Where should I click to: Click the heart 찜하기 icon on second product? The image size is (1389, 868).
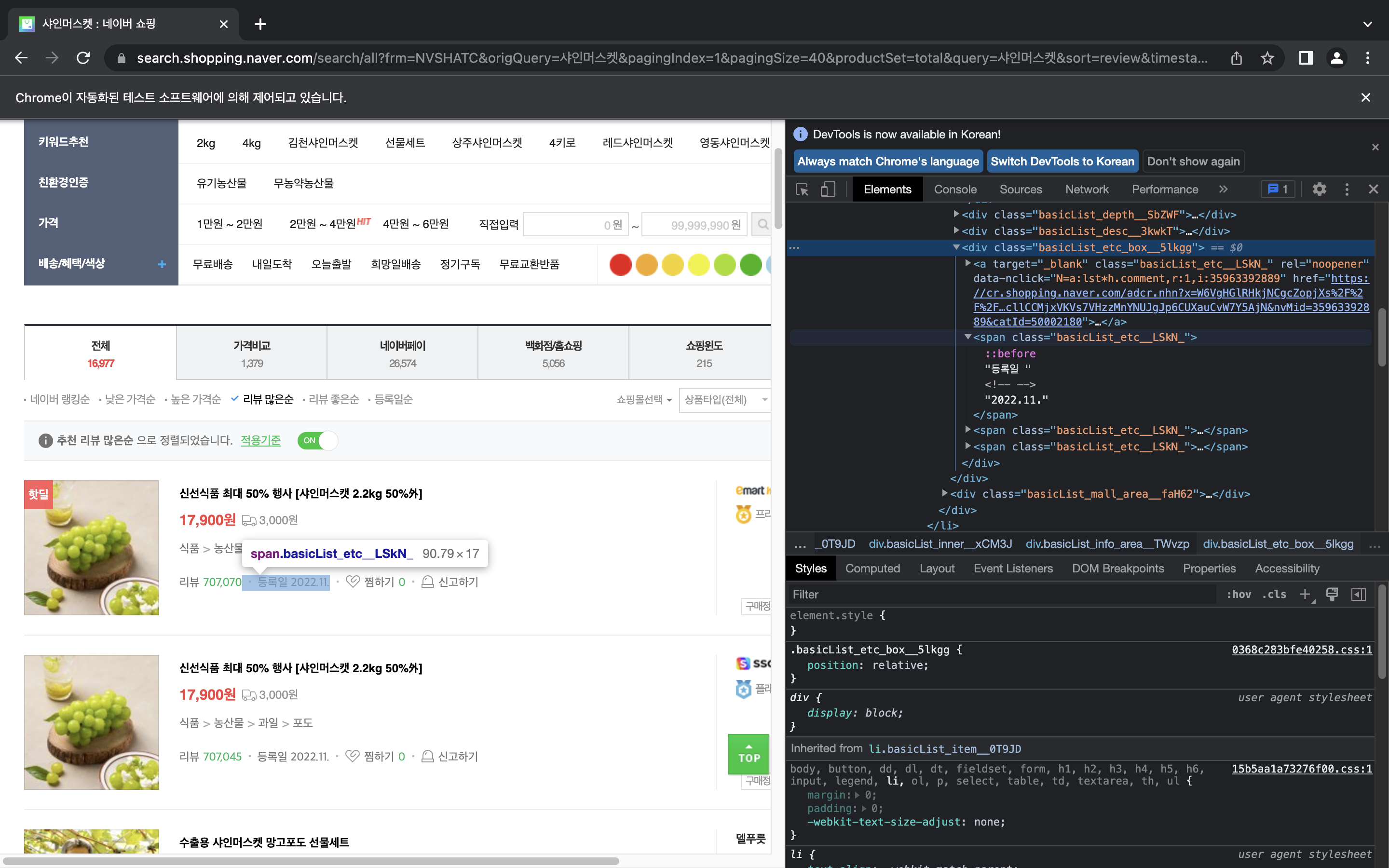click(x=353, y=756)
